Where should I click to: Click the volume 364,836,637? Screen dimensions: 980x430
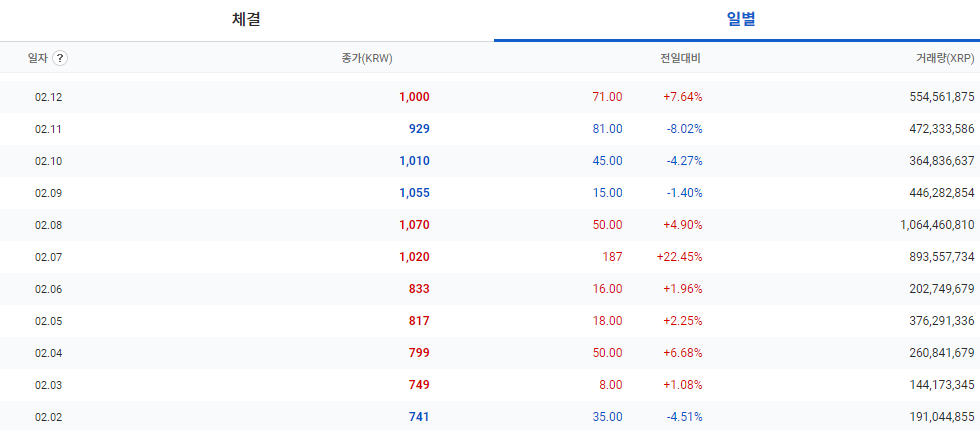[942, 161]
